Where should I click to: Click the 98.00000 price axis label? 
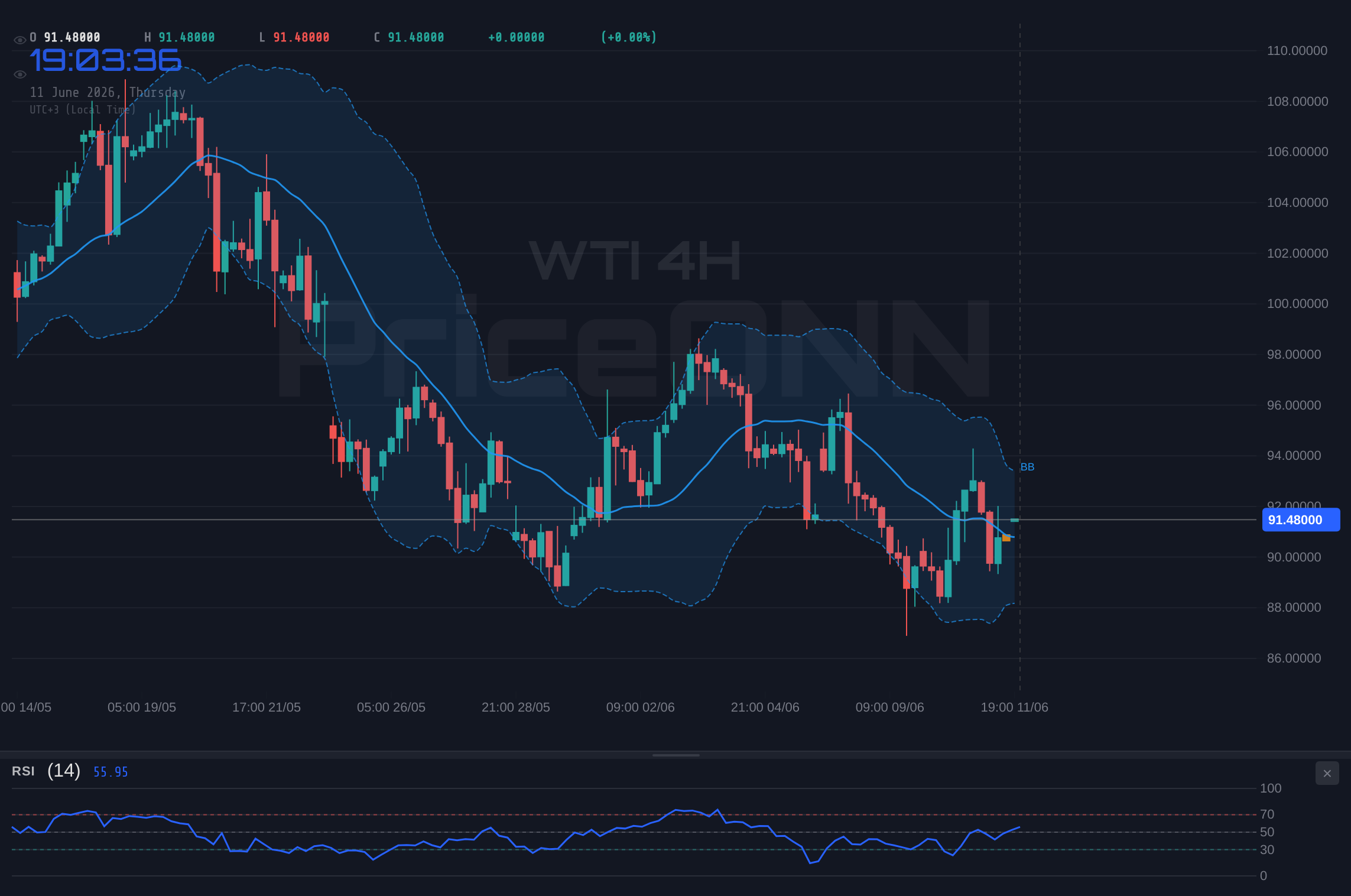(1294, 355)
